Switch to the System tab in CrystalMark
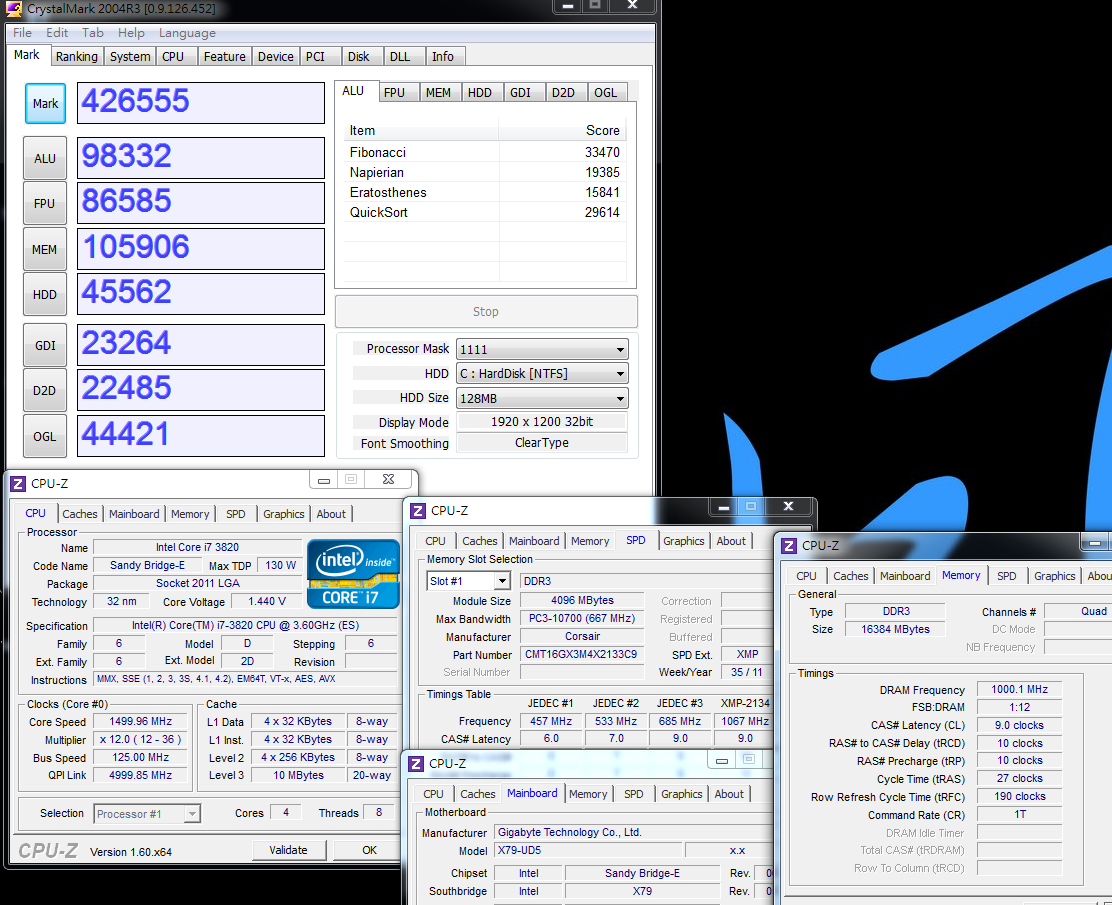Image resolution: width=1112 pixels, height=905 pixels. [x=130, y=57]
